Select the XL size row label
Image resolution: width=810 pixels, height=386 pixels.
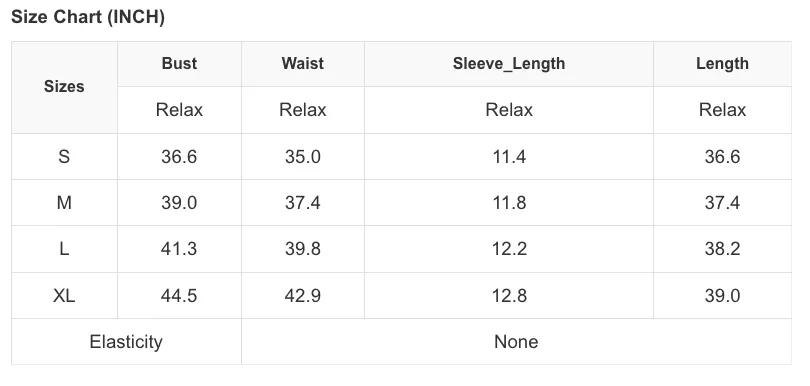[x=64, y=296]
